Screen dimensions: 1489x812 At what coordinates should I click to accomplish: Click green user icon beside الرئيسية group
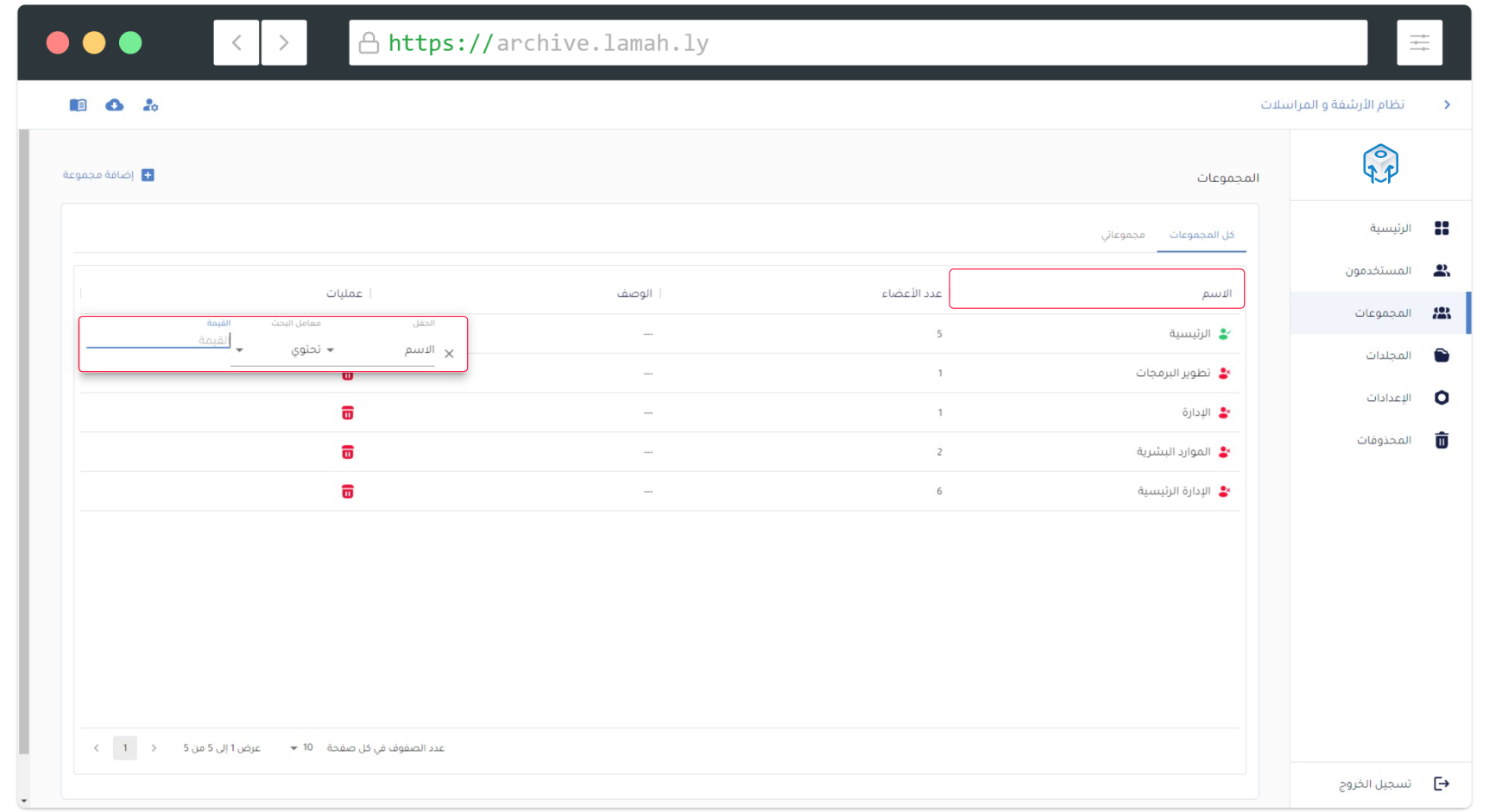click(1224, 334)
